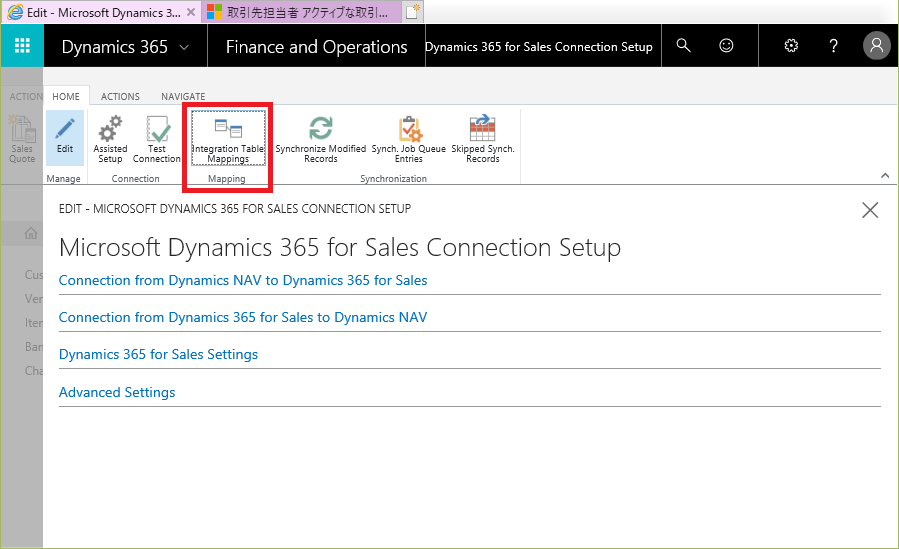Open the app launcher waffle icon
Screen dimensions: 899x549
pyautogui.click(x=22, y=45)
